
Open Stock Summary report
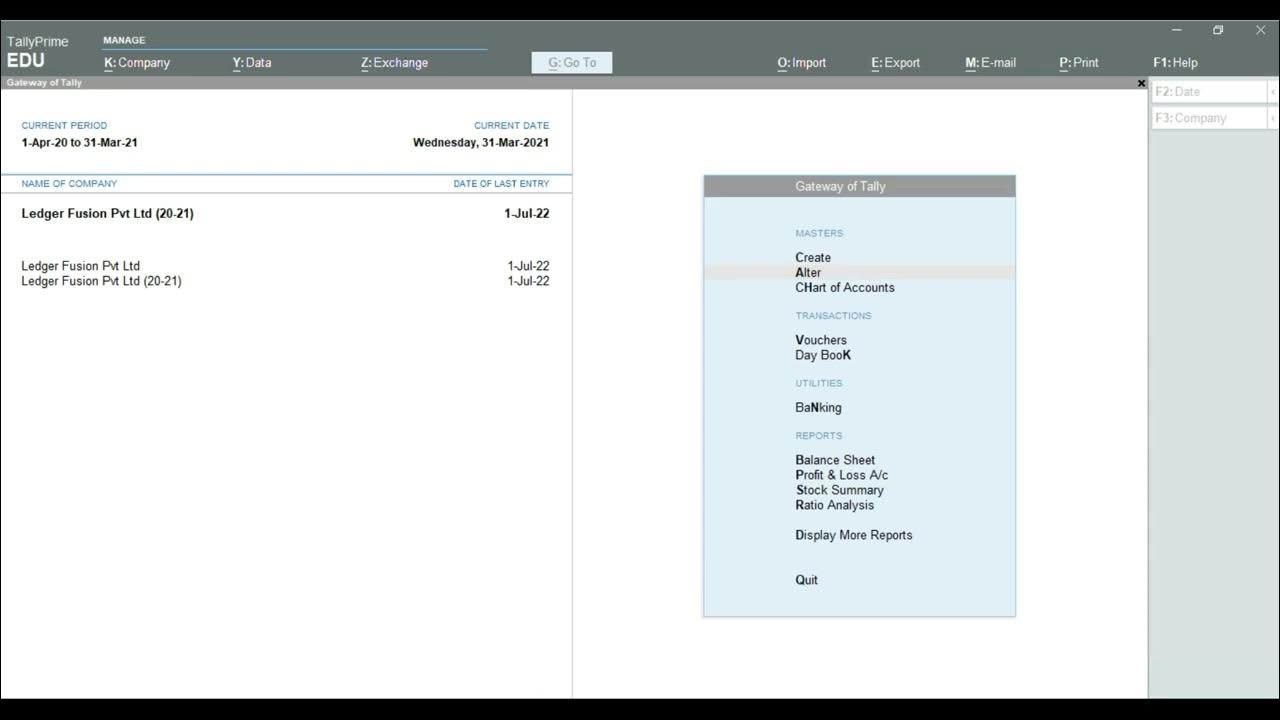[x=839, y=490]
